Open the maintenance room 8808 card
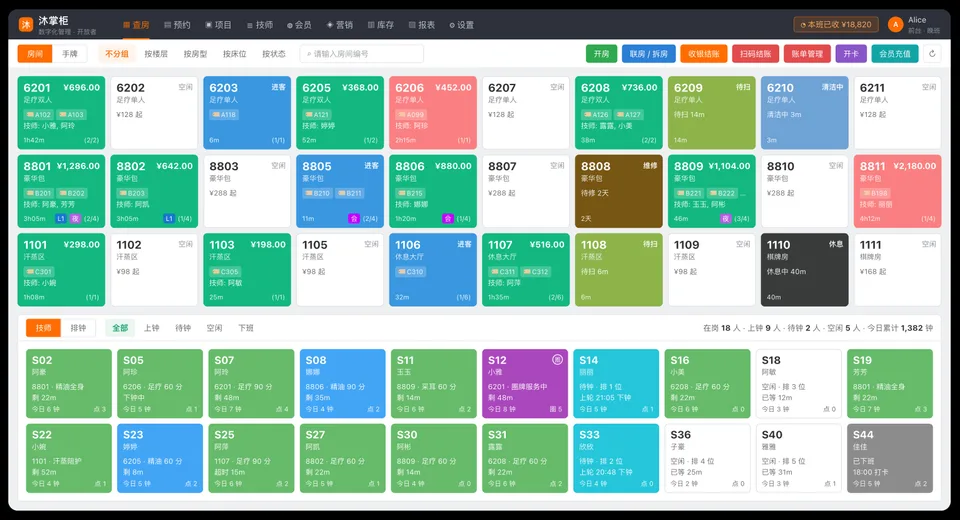This screenshot has width=960, height=520. (x=618, y=191)
